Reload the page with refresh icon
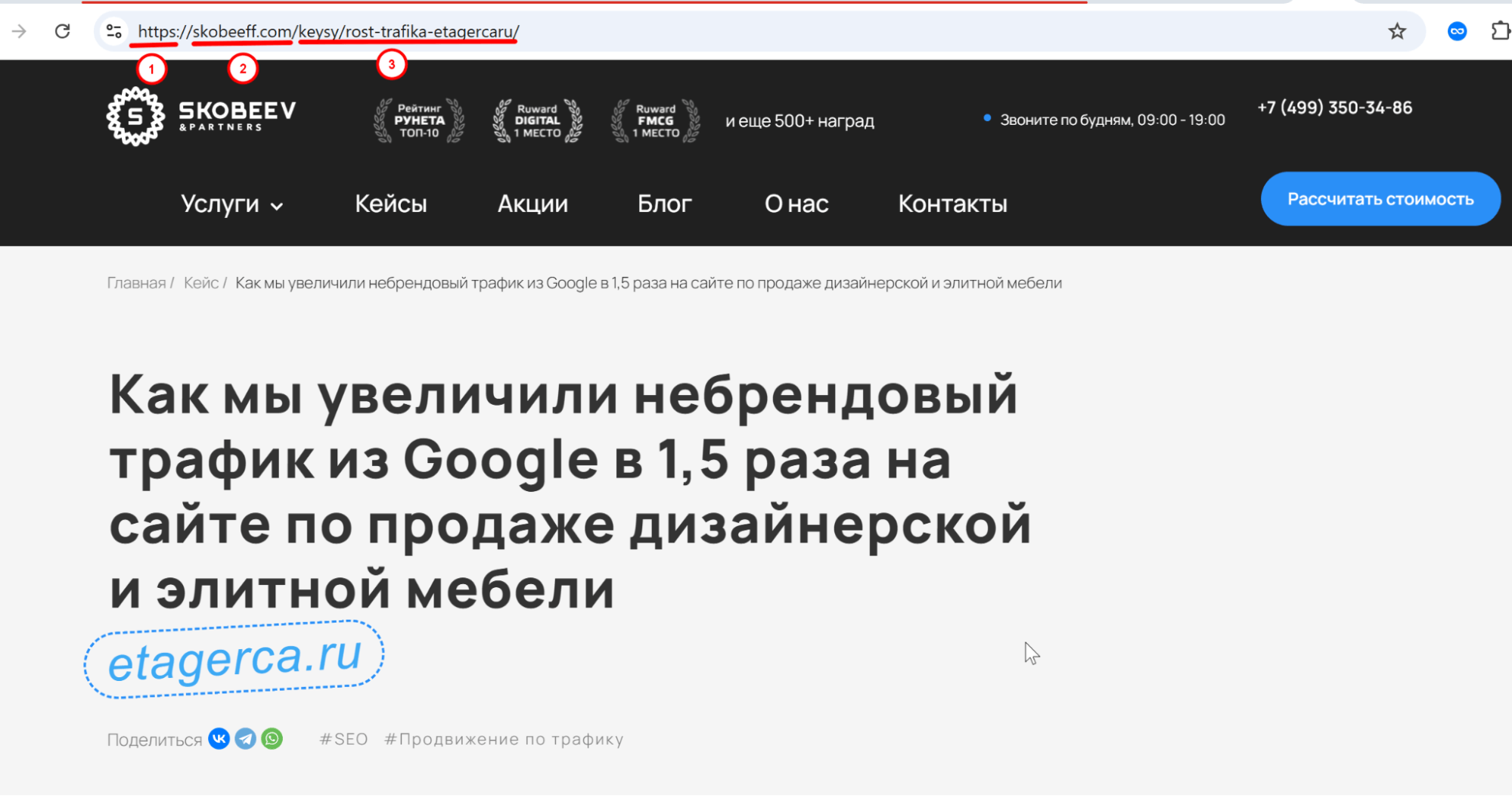 pos(63,31)
